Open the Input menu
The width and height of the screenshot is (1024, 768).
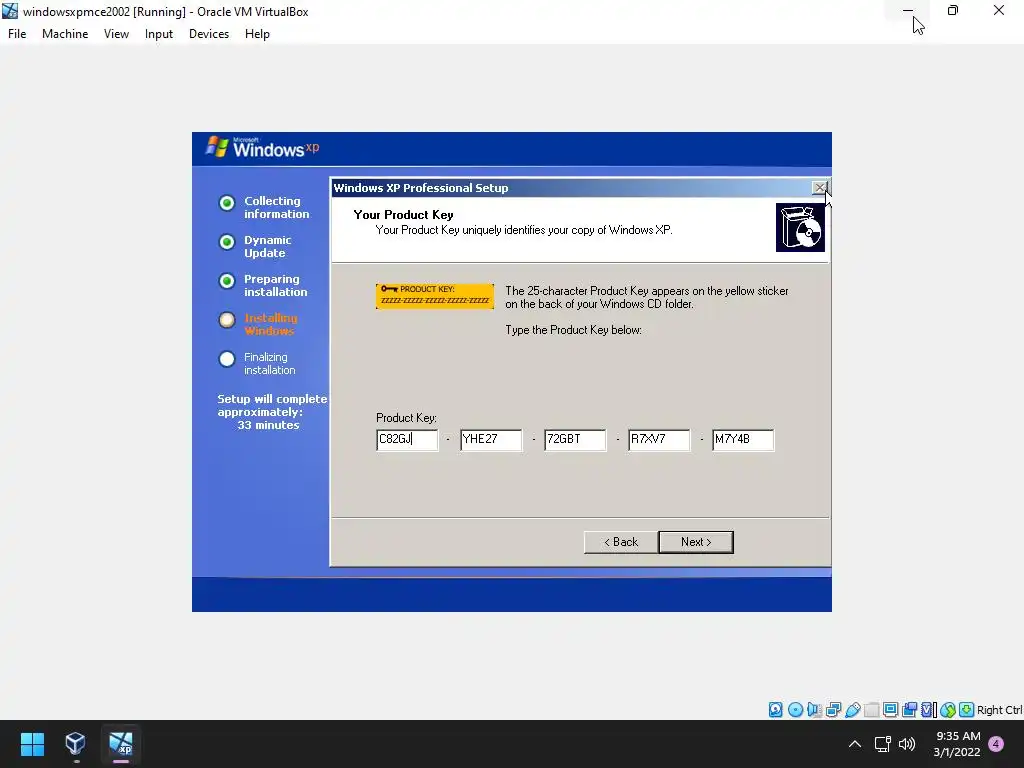coord(159,34)
